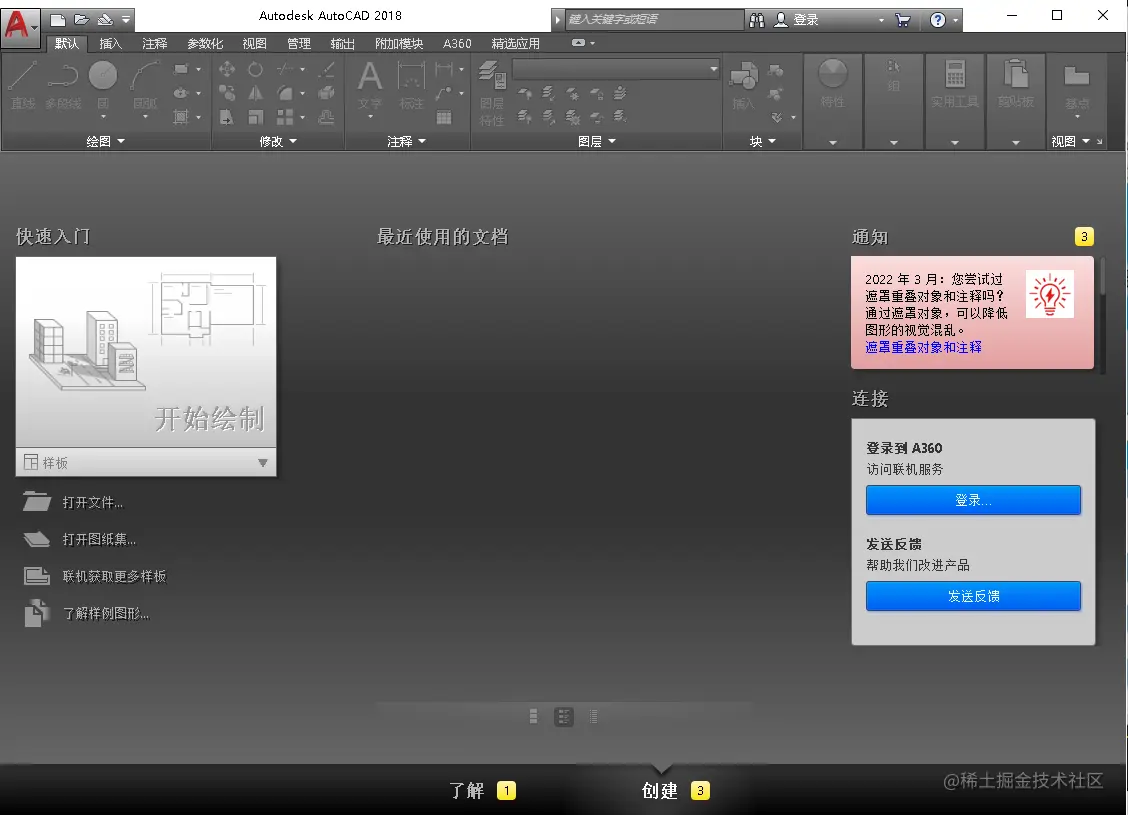This screenshot has width=1128, height=815.
Task: Expand the Modify (修改) panel dropdown
Action: point(278,142)
